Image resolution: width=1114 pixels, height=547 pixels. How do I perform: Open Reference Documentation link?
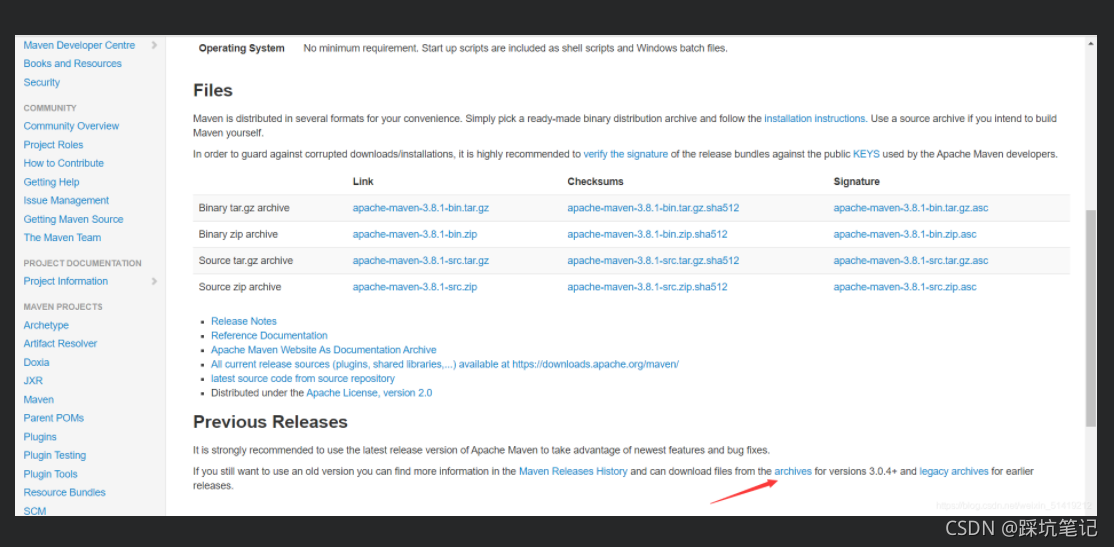point(269,335)
